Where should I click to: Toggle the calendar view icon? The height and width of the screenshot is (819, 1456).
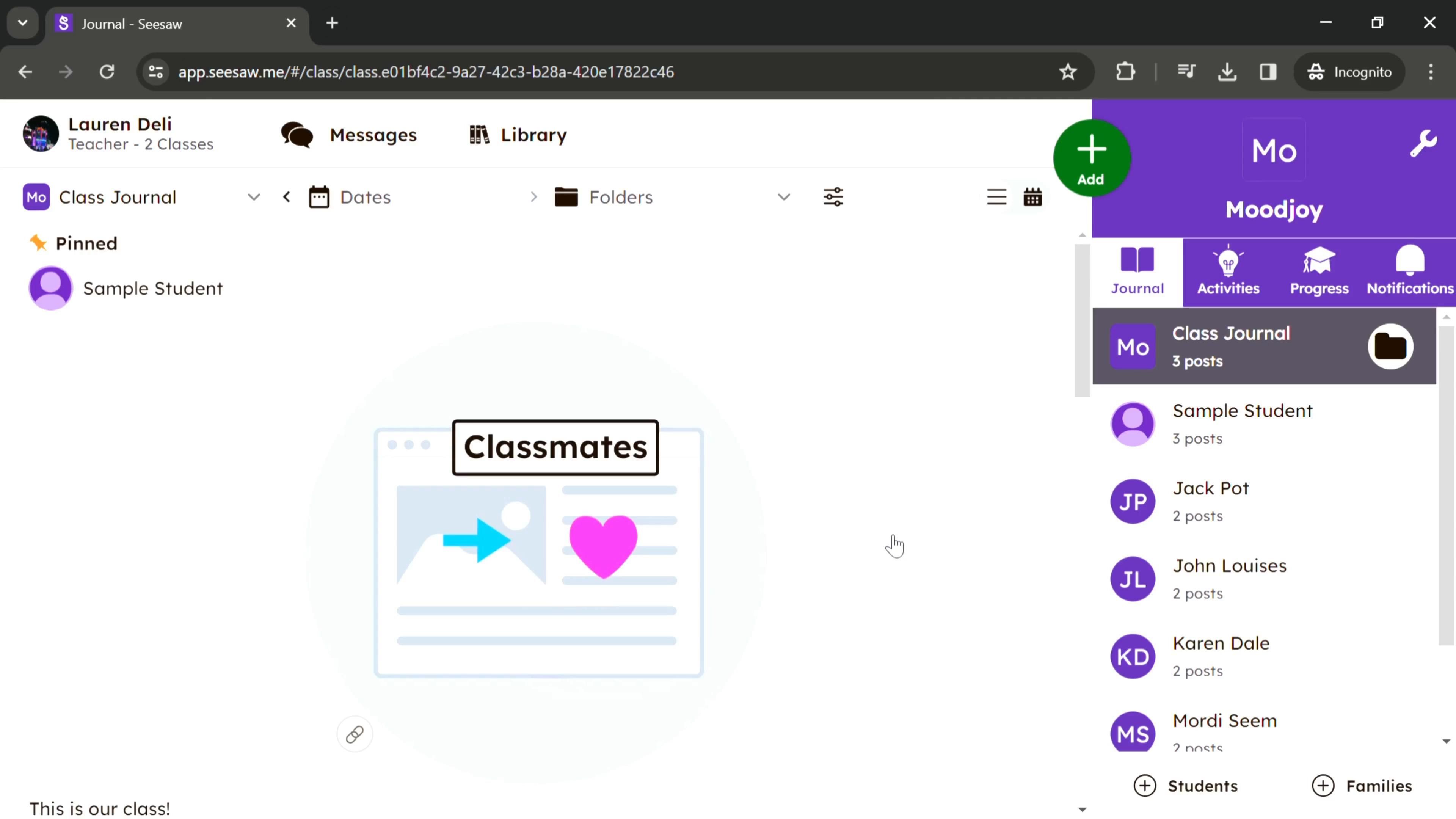click(1033, 197)
